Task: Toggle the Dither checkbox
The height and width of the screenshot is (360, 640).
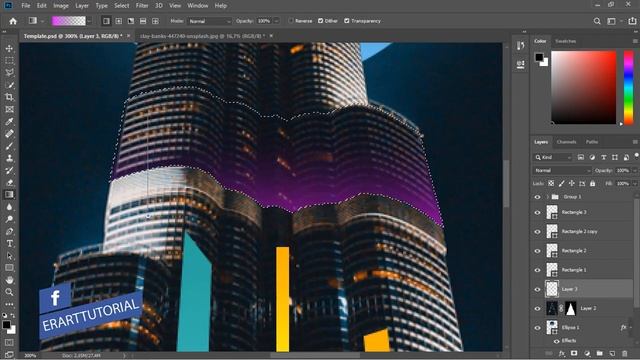Action: 320,21
